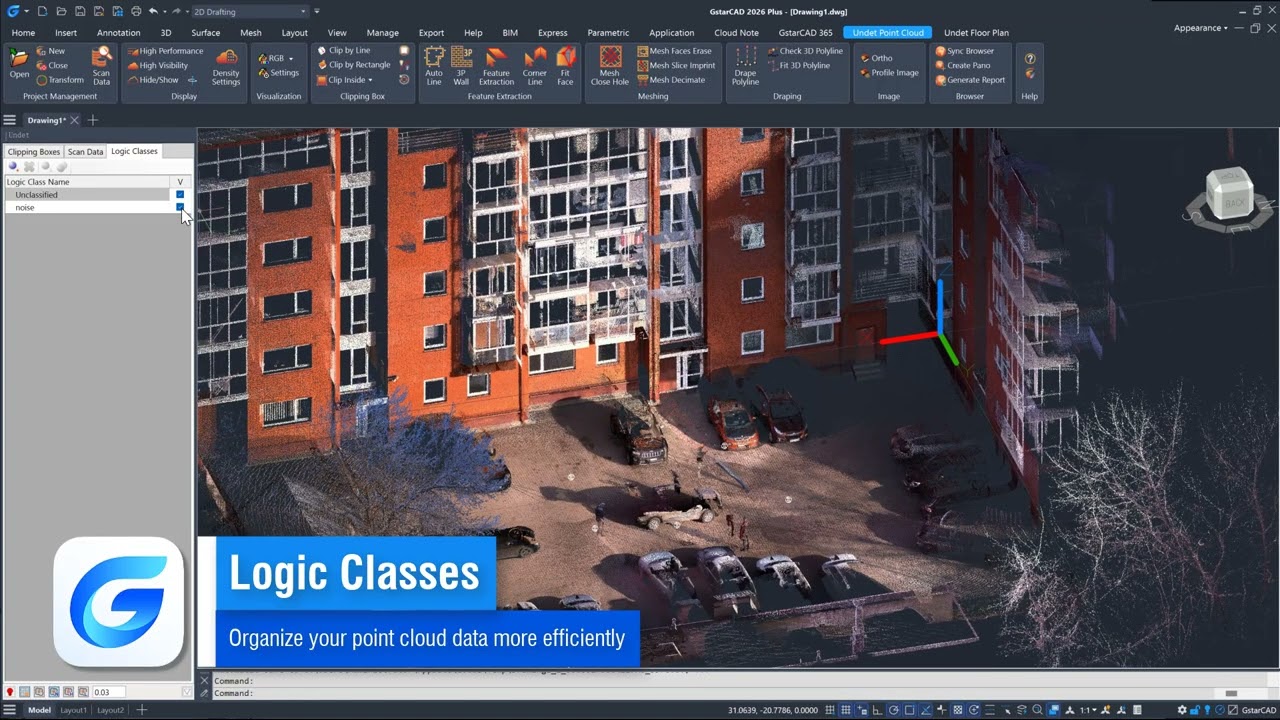Viewport: 1280px width, 720px height.
Task: Toggle Hide/Show display option
Action: pos(153,80)
